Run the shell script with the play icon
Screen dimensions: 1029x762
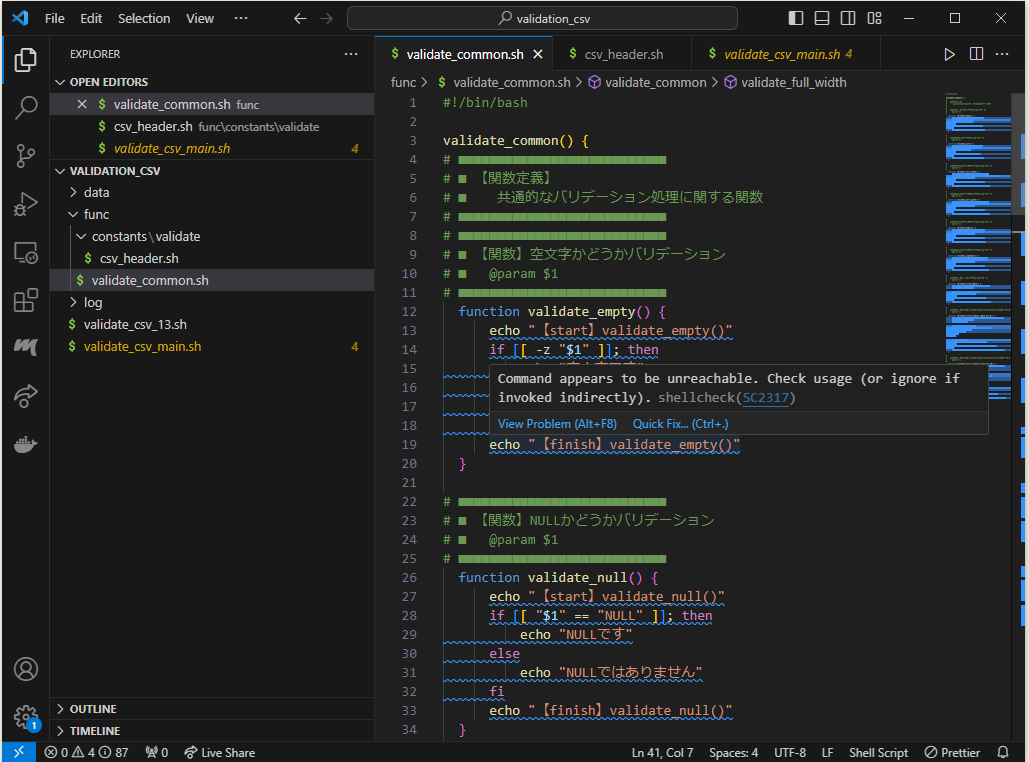click(x=949, y=54)
